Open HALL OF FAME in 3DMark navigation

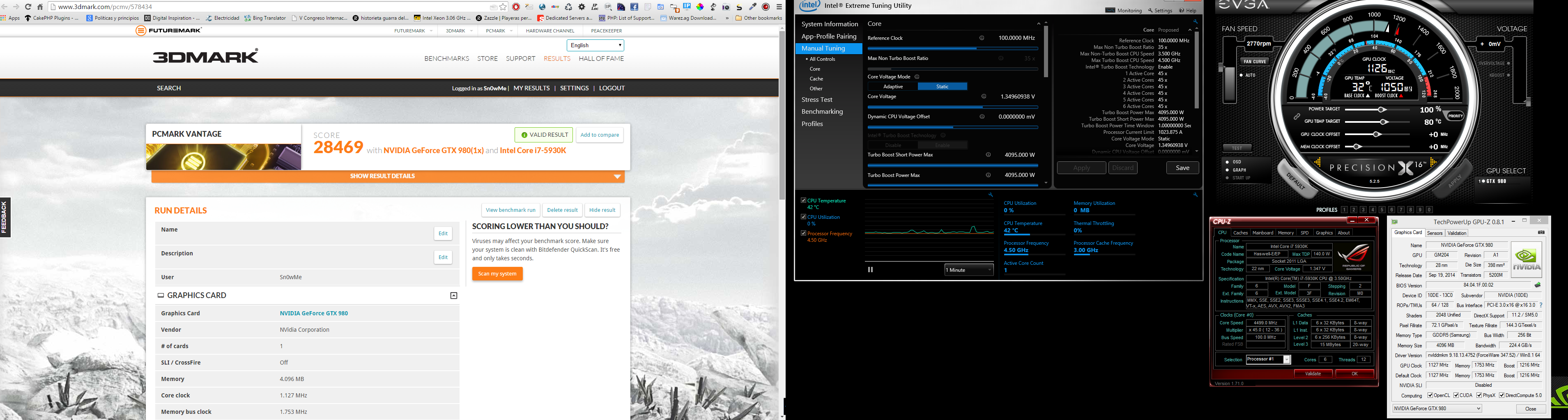tap(601, 58)
